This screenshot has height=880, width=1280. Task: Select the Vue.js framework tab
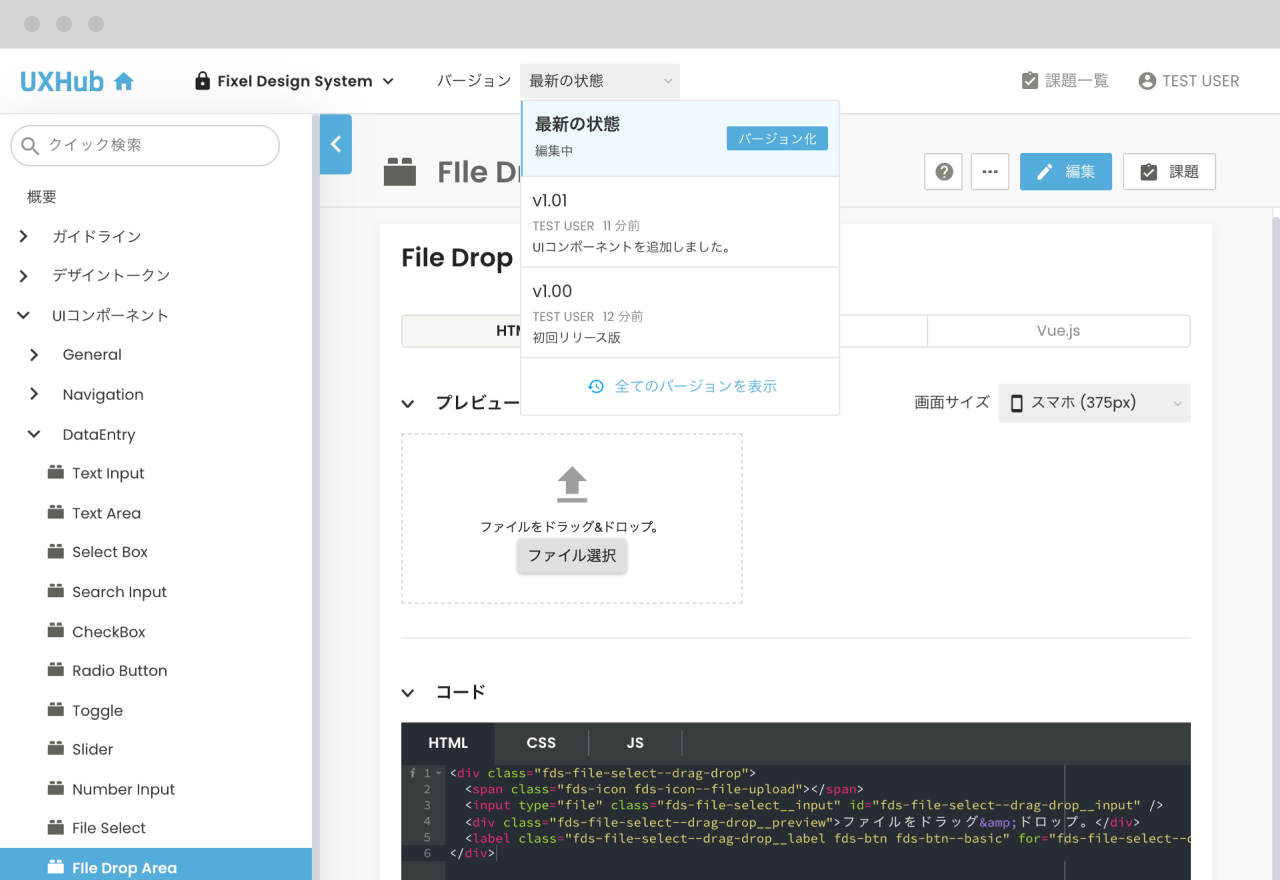tap(1058, 331)
